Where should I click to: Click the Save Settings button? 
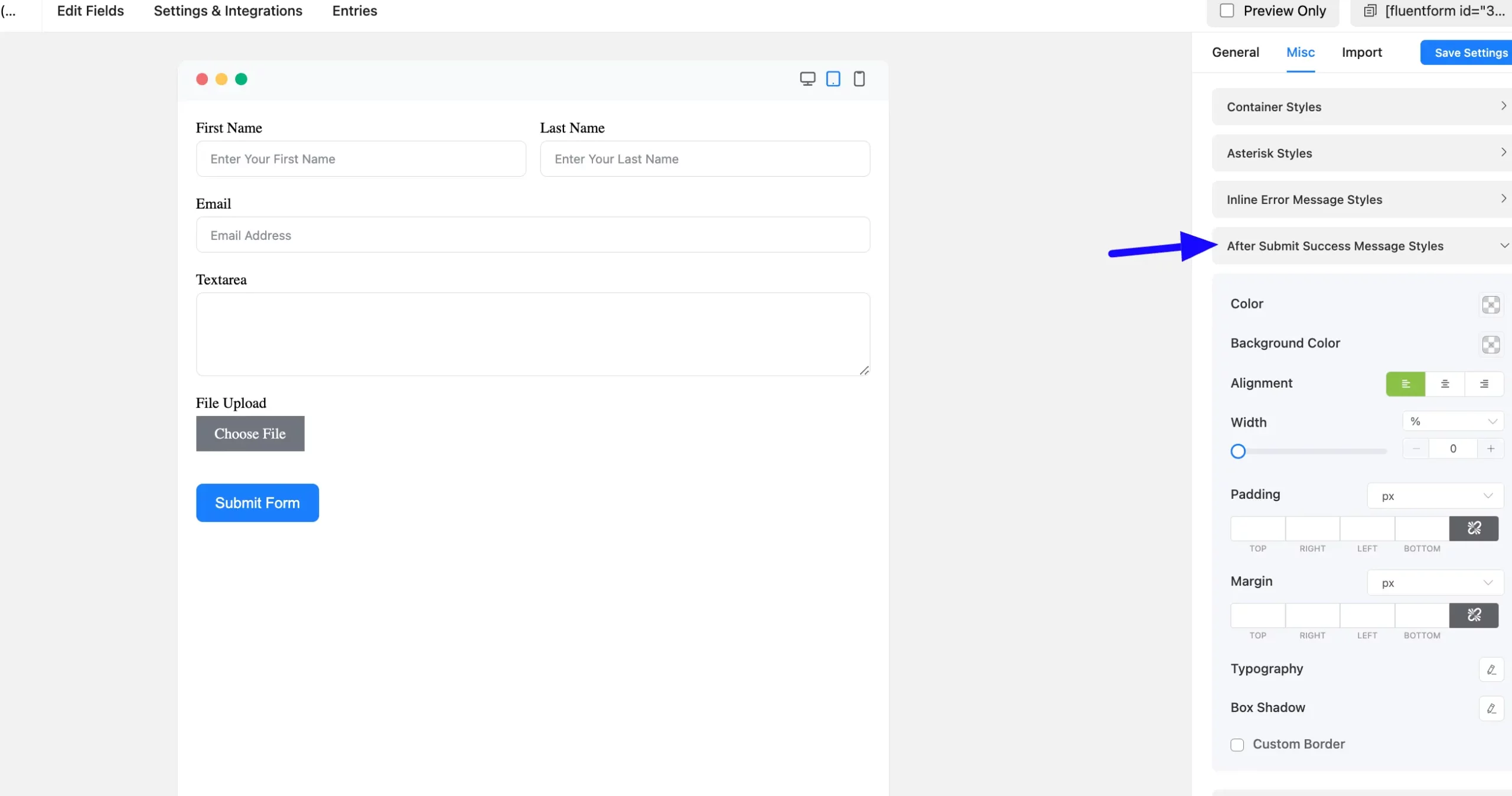[x=1470, y=53]
